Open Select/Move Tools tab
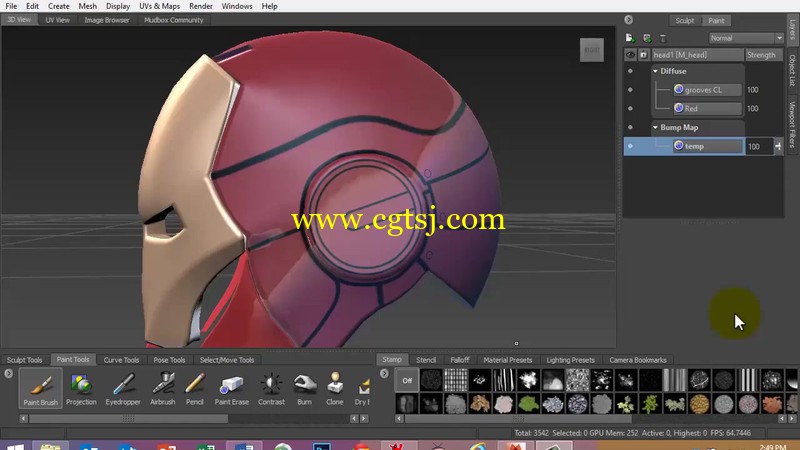Viewport: 800px width, 450px height. (x=227, y=360)
